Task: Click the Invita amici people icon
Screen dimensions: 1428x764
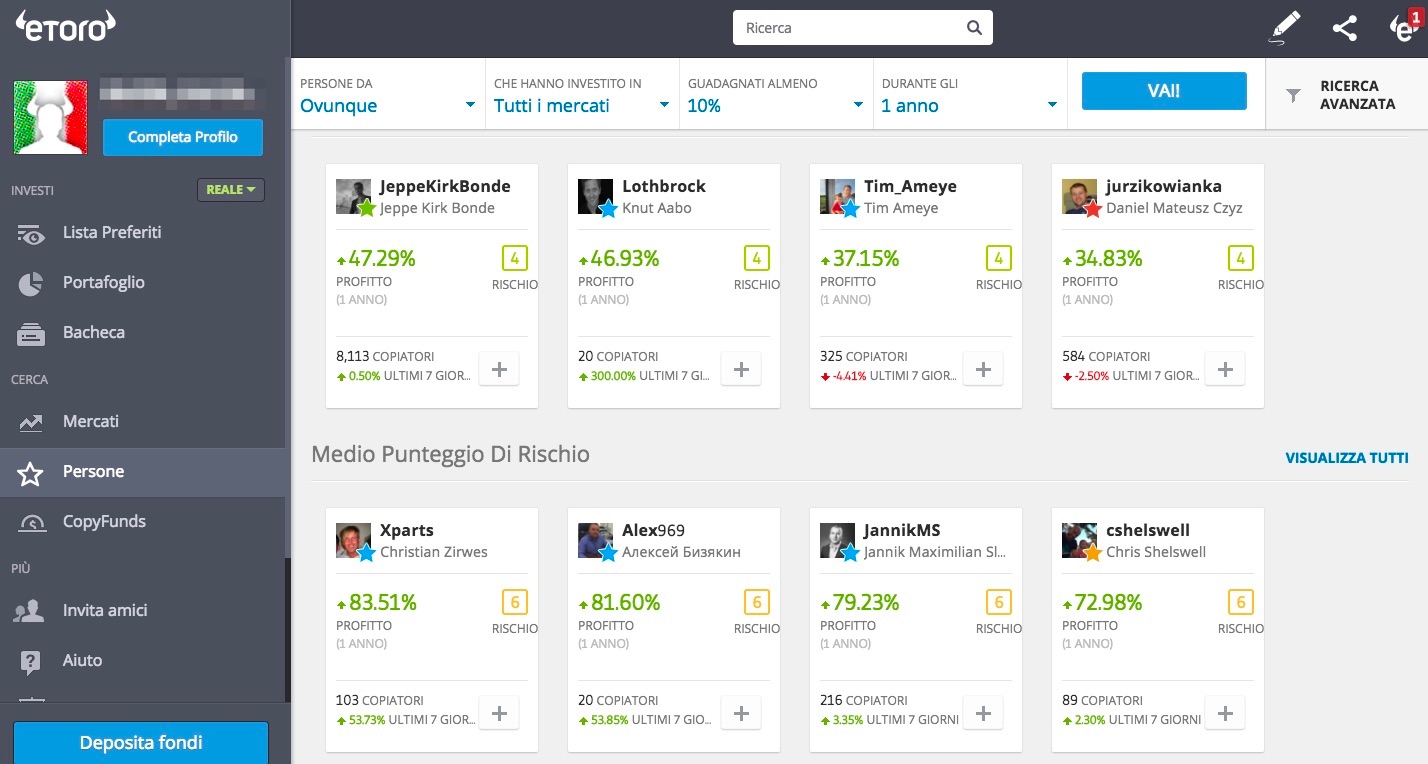Action: (x=31, y=611)
